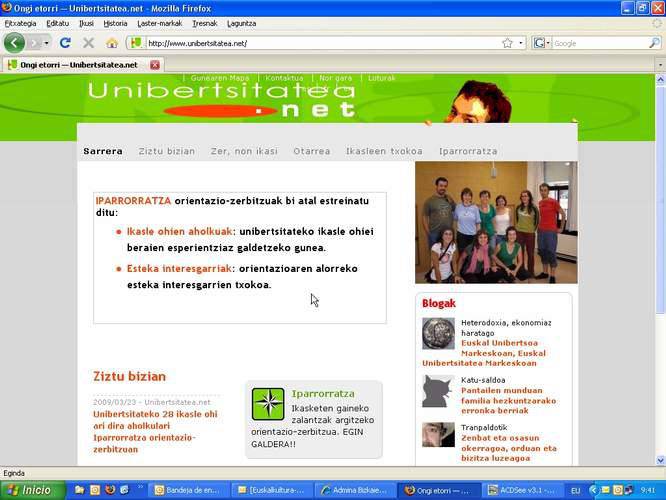Go to the Home page icon
Screen dimensions: 666x500
tap(112, 43)
